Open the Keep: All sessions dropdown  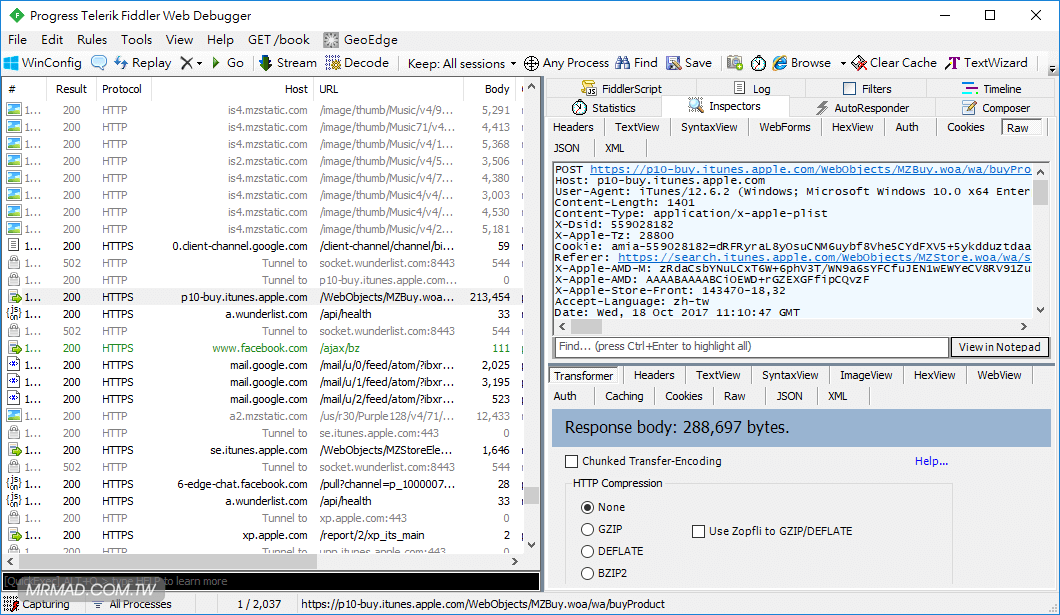click(462, 63)
